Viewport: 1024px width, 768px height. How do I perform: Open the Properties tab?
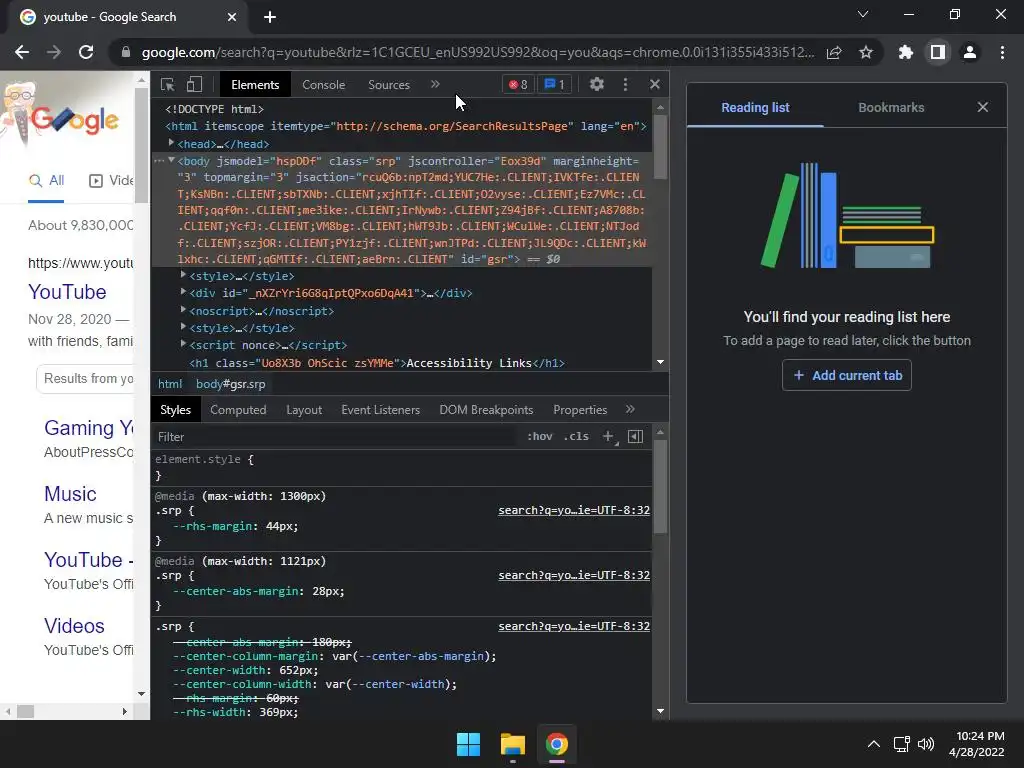tap(580, 409)
